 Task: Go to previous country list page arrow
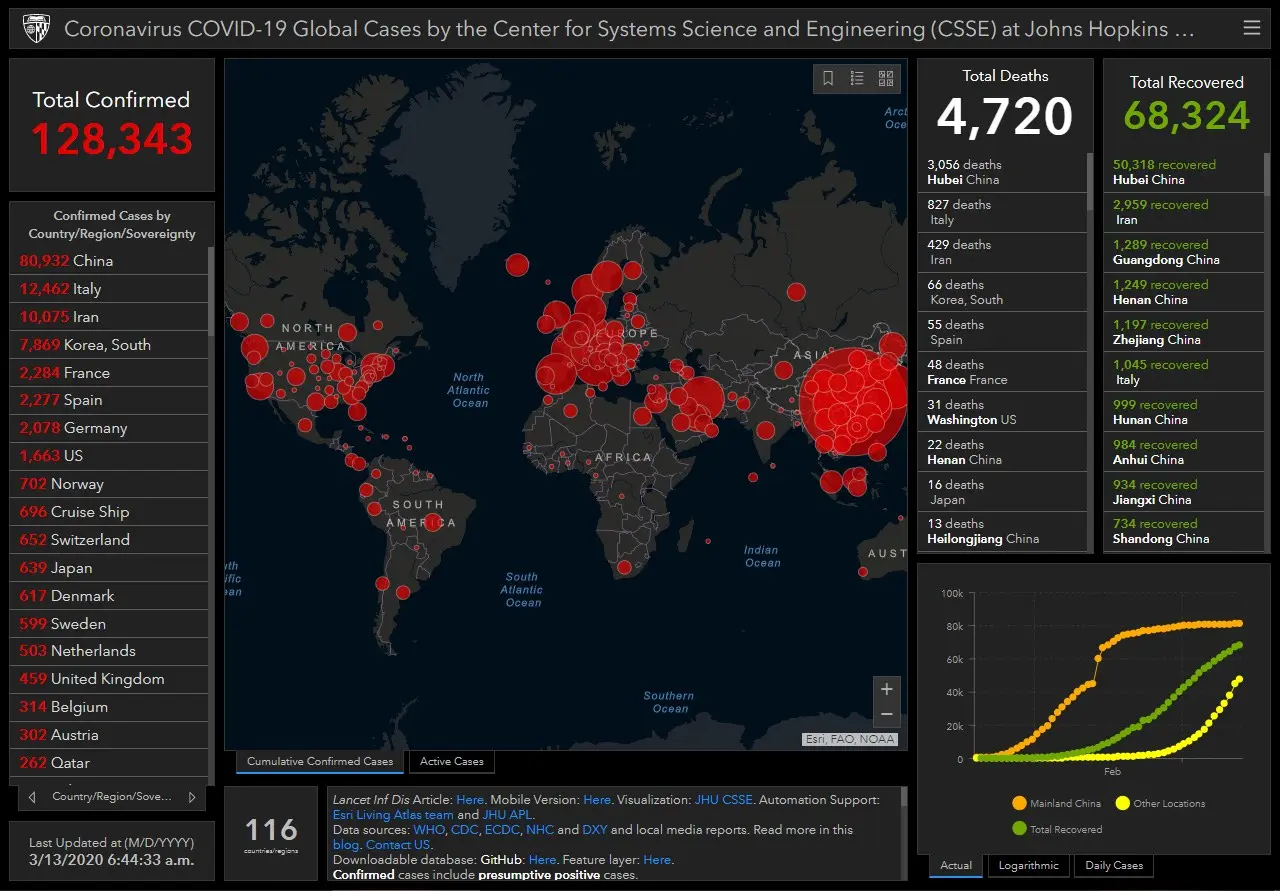[32, 797]
